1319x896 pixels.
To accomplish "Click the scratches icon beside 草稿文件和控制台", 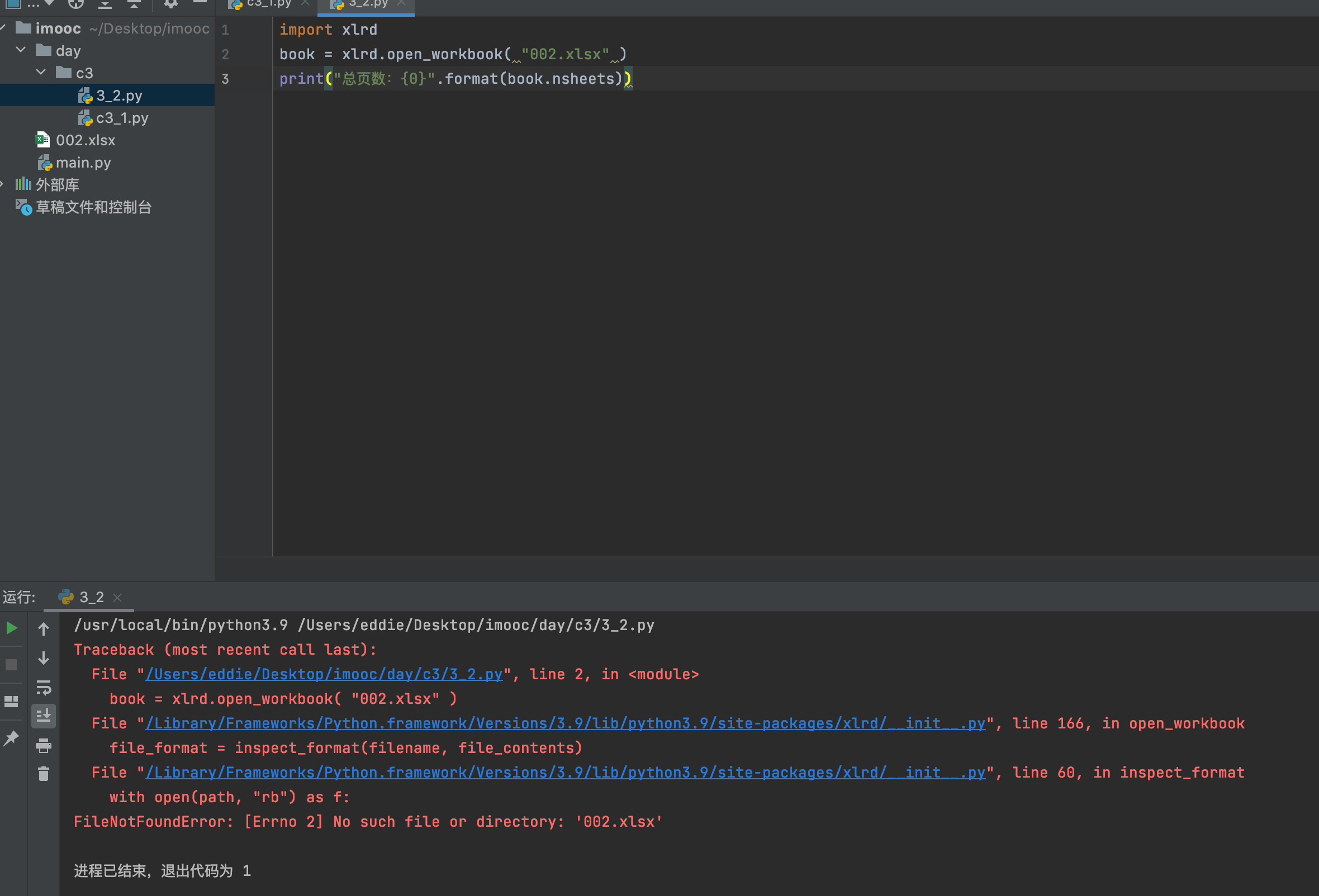I will click(x=23, y=207).
